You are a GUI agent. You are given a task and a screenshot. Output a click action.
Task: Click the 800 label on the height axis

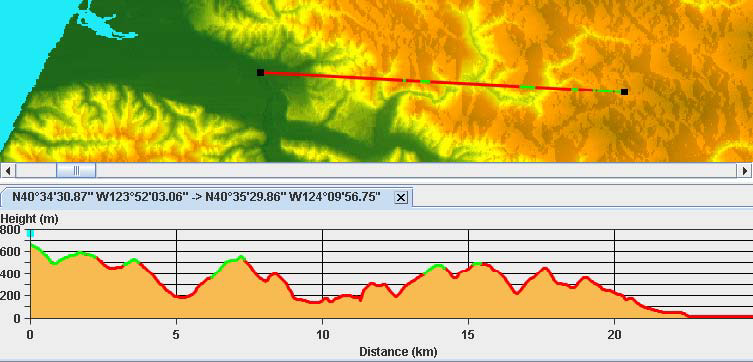pyautogui.click(x=10, y=230)
